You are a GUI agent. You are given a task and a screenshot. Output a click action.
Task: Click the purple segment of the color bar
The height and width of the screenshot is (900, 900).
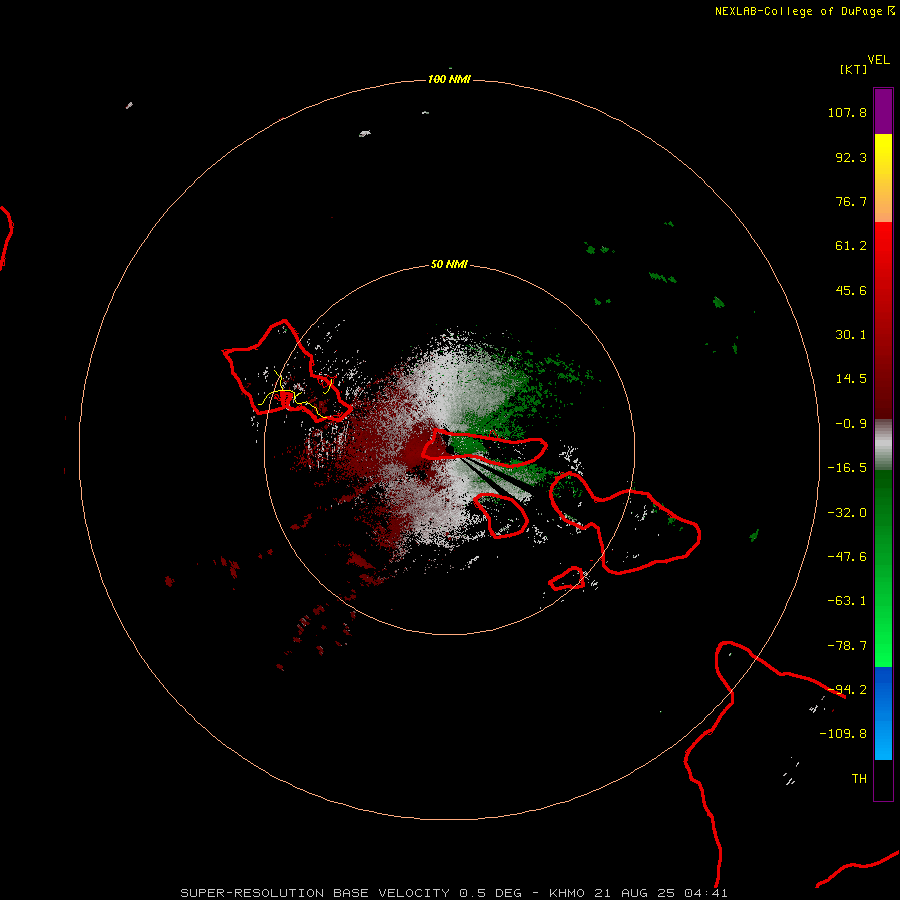coord(883,111)
